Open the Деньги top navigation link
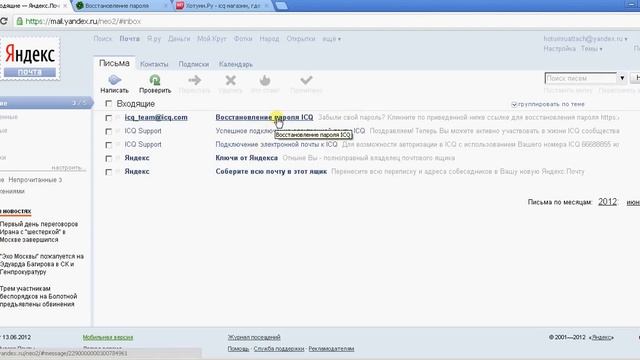 point(179,39)
